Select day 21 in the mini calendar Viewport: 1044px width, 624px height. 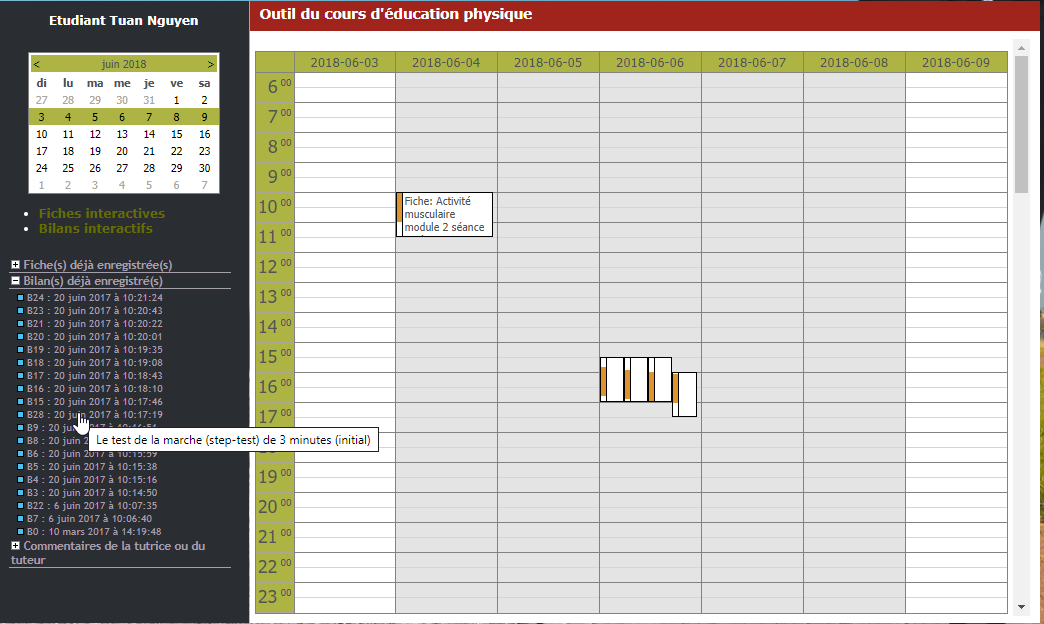(x=149, y=151)
